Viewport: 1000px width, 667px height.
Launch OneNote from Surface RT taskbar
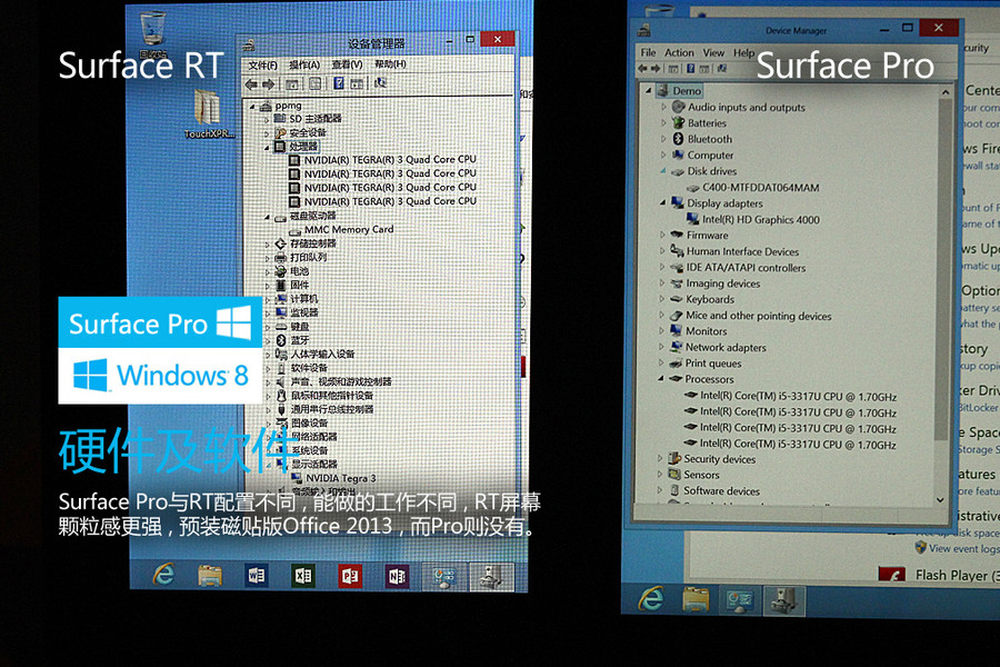click(397, 576)
